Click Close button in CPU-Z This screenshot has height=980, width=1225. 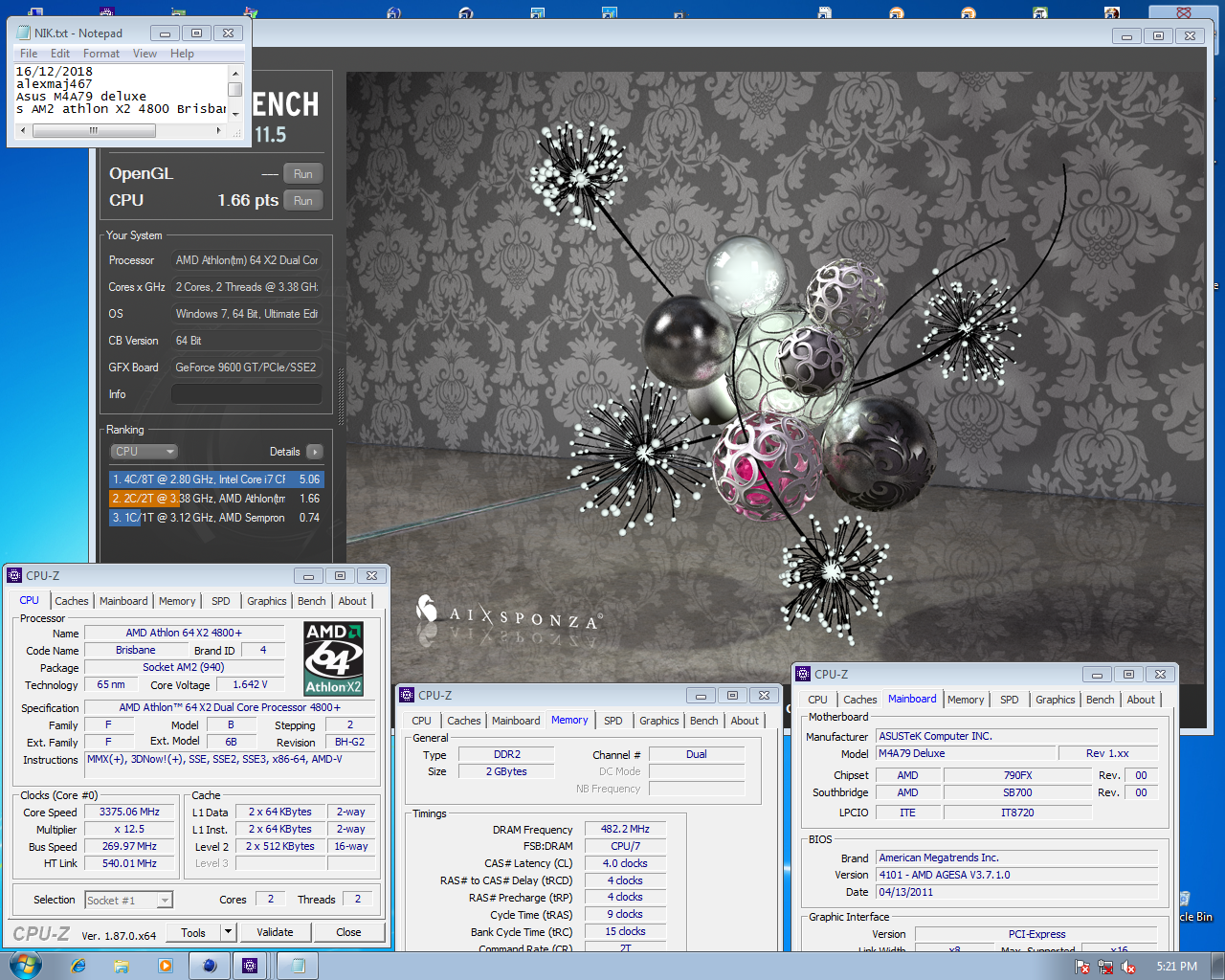point(348,932)
